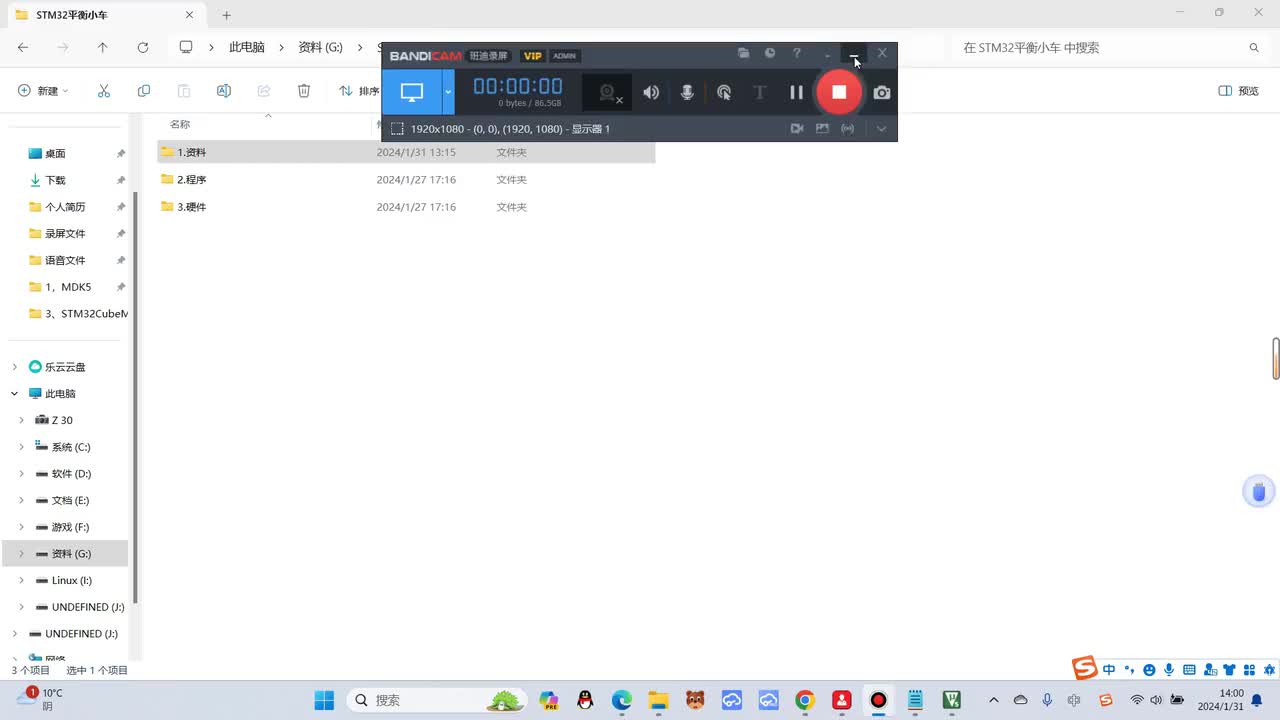The width and height of the screenshot is (1280, 720).
Task: Sort files by the 名称 column header
Action: [x=180, y=124]
